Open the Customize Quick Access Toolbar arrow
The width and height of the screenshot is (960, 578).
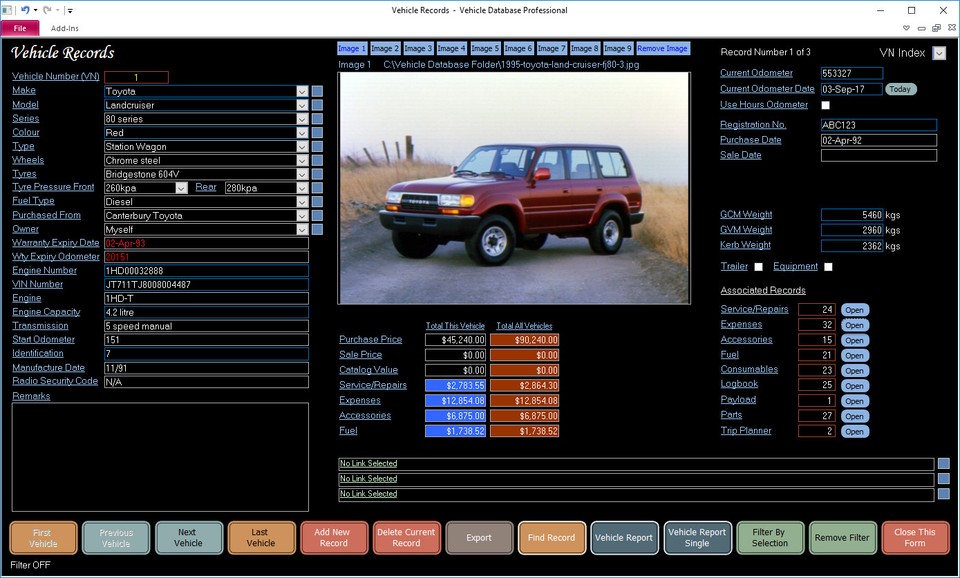coord(70,10)
